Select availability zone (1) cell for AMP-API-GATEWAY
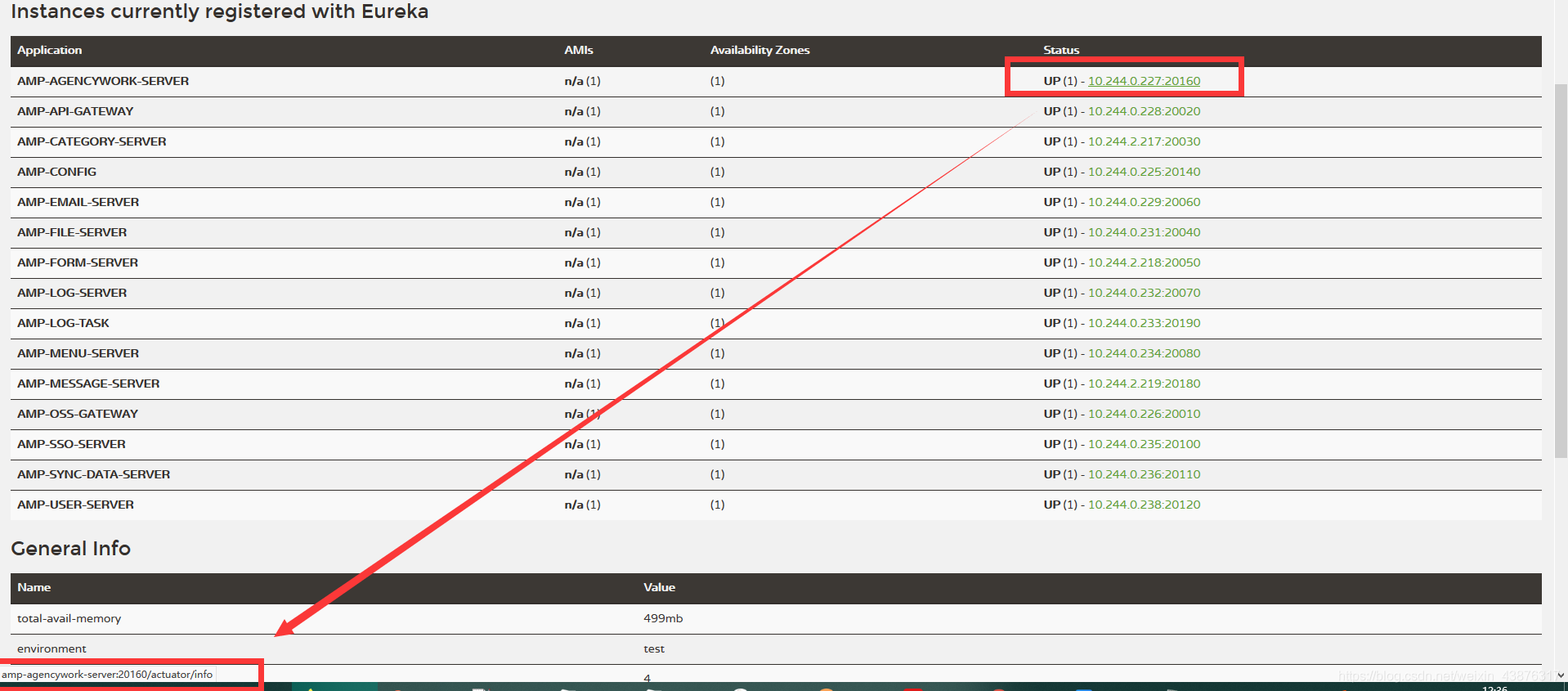Screen dimensions: 1568x691 pyautogui.click(x=717, y=111)
